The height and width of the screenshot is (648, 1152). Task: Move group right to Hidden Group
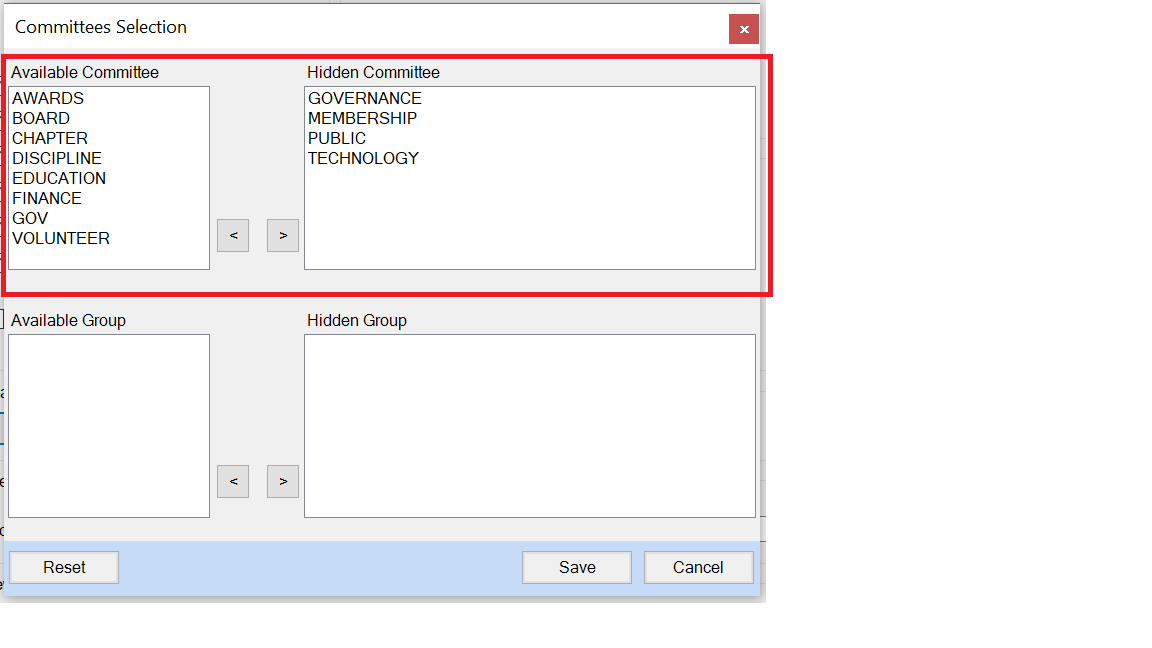coord(283,481)
